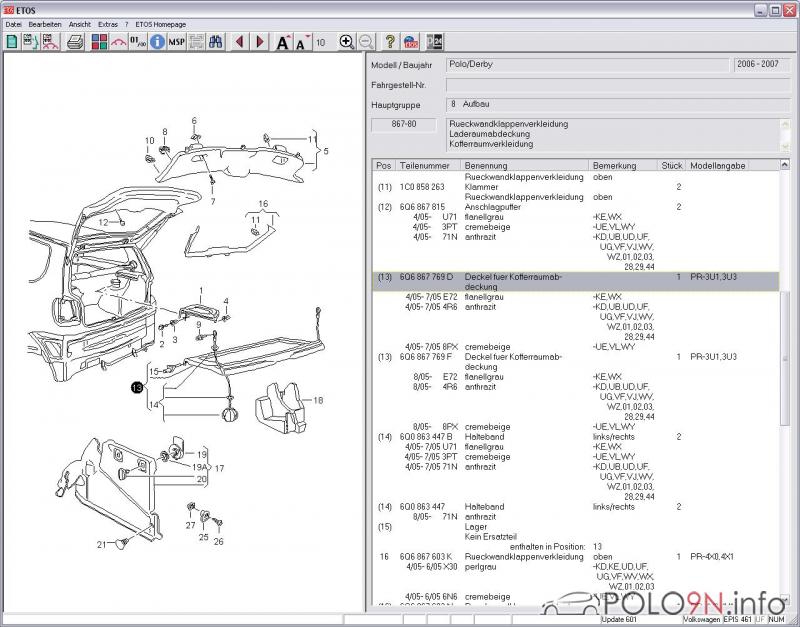Open help with the question mark icon
Image resolution: width=800 pixels, height=627 pixels.
pos(390,42)
